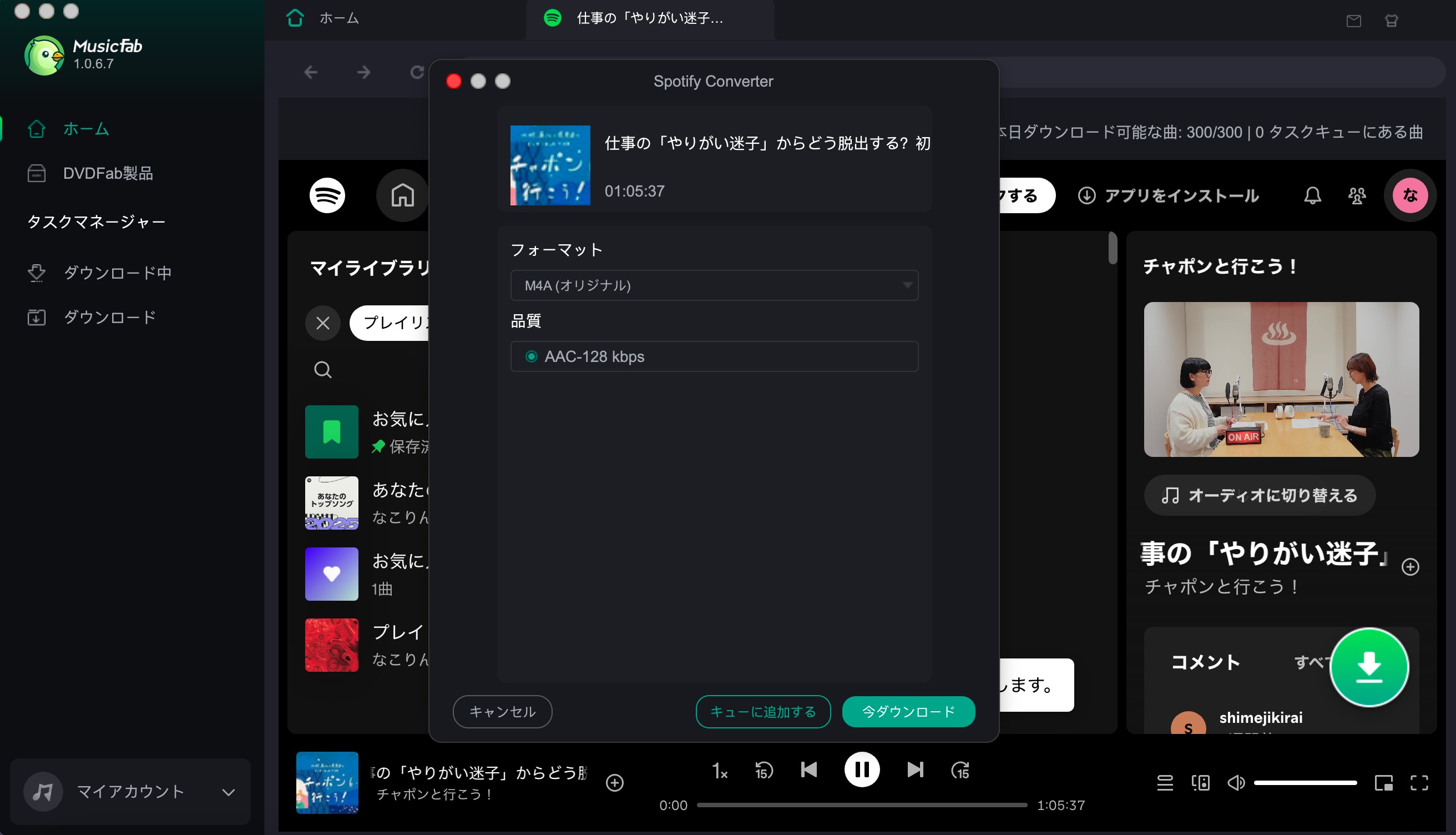Select ホーム in the sidebar

tap(86, 129)
